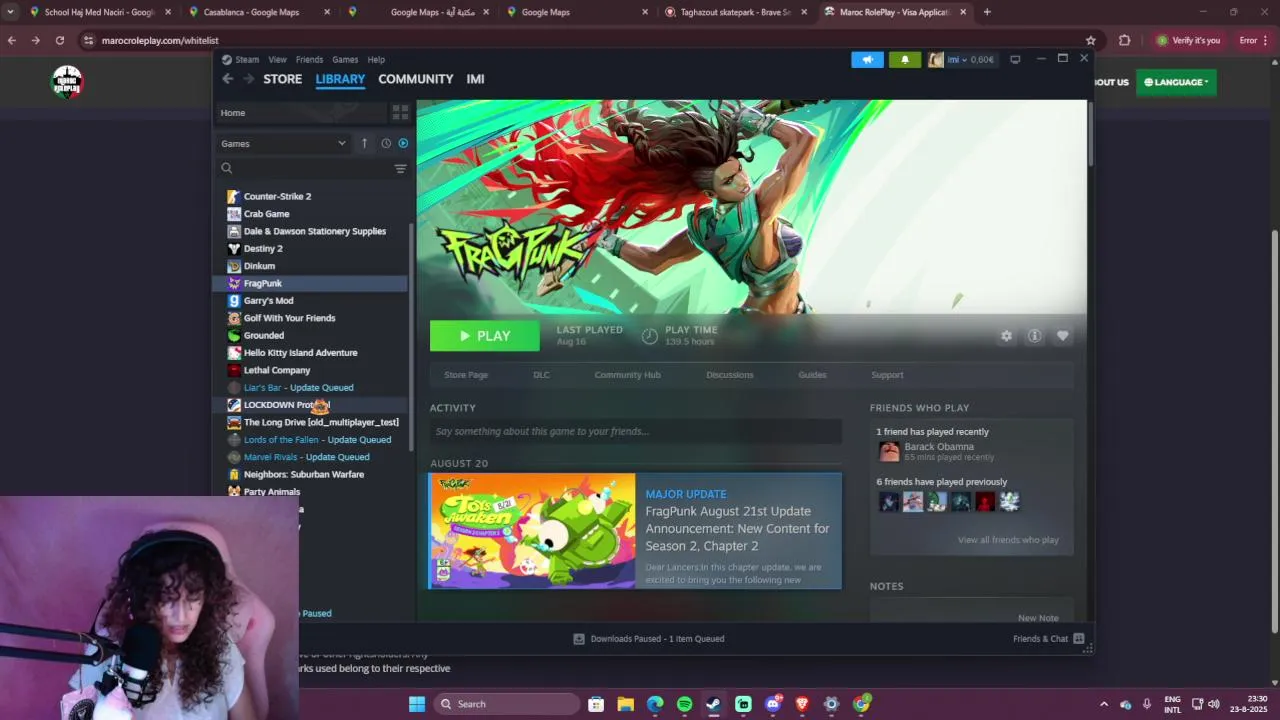This screenshot has height=720, width=1280.
Task: Go back with Steam's back arrow
Action: click(x=228, y=79)
